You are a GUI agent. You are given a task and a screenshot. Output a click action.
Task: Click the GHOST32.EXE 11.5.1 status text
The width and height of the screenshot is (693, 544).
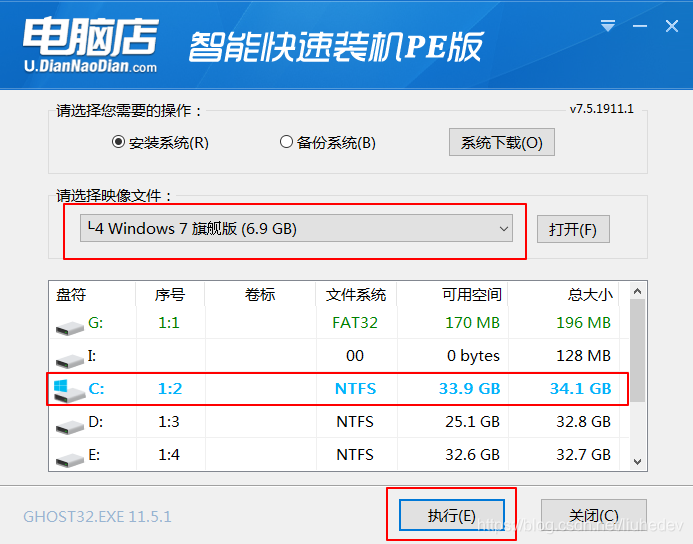click(x=97, y=517)
